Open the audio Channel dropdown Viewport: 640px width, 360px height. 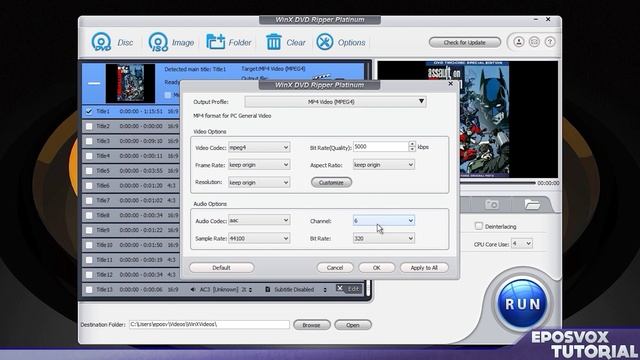click(384, 220)
